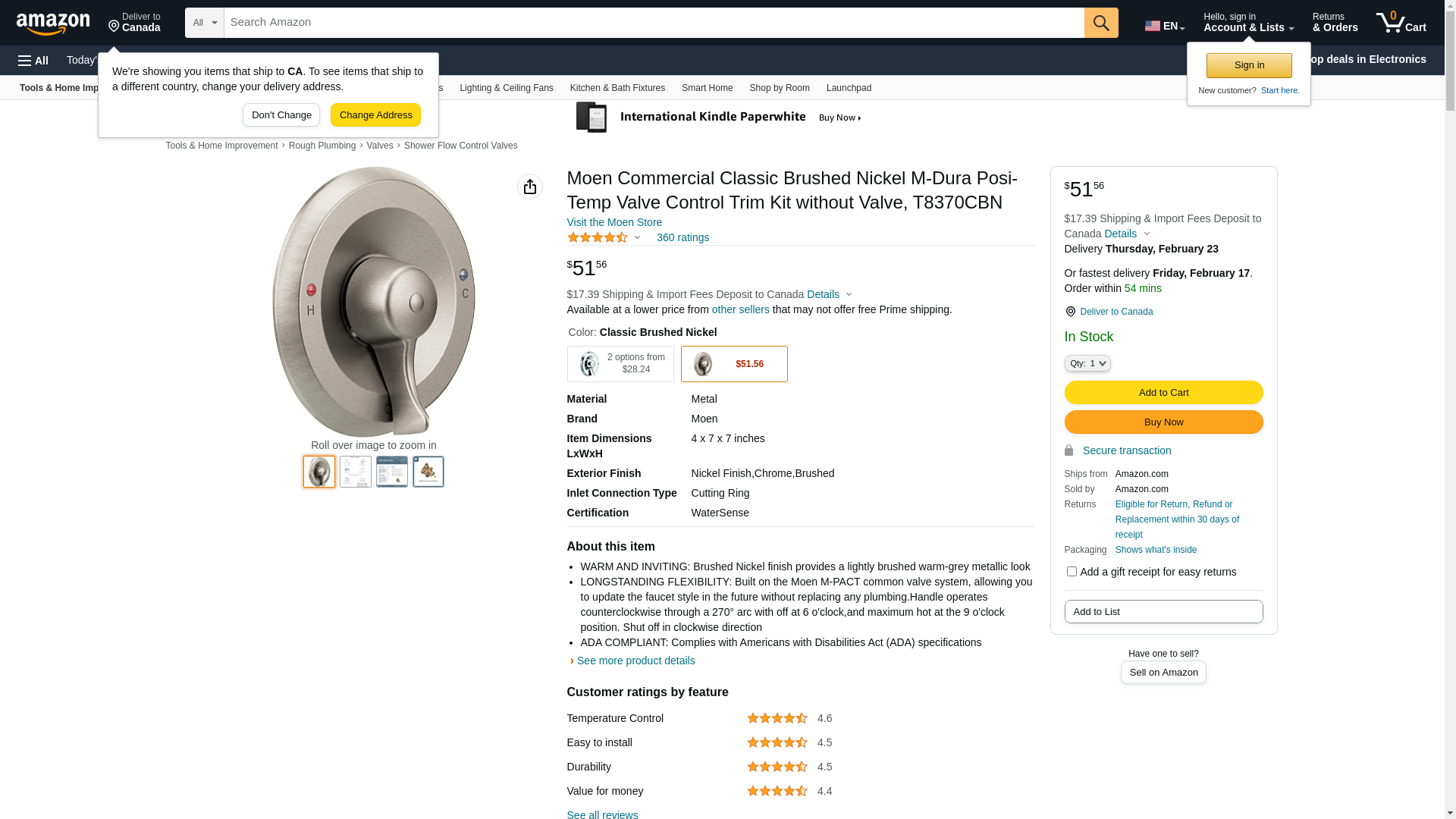Open Lighting & Ceiling Fans menu
Image resolution: width=1456 pixels, height=819 pixels.
tap(506, 88)
